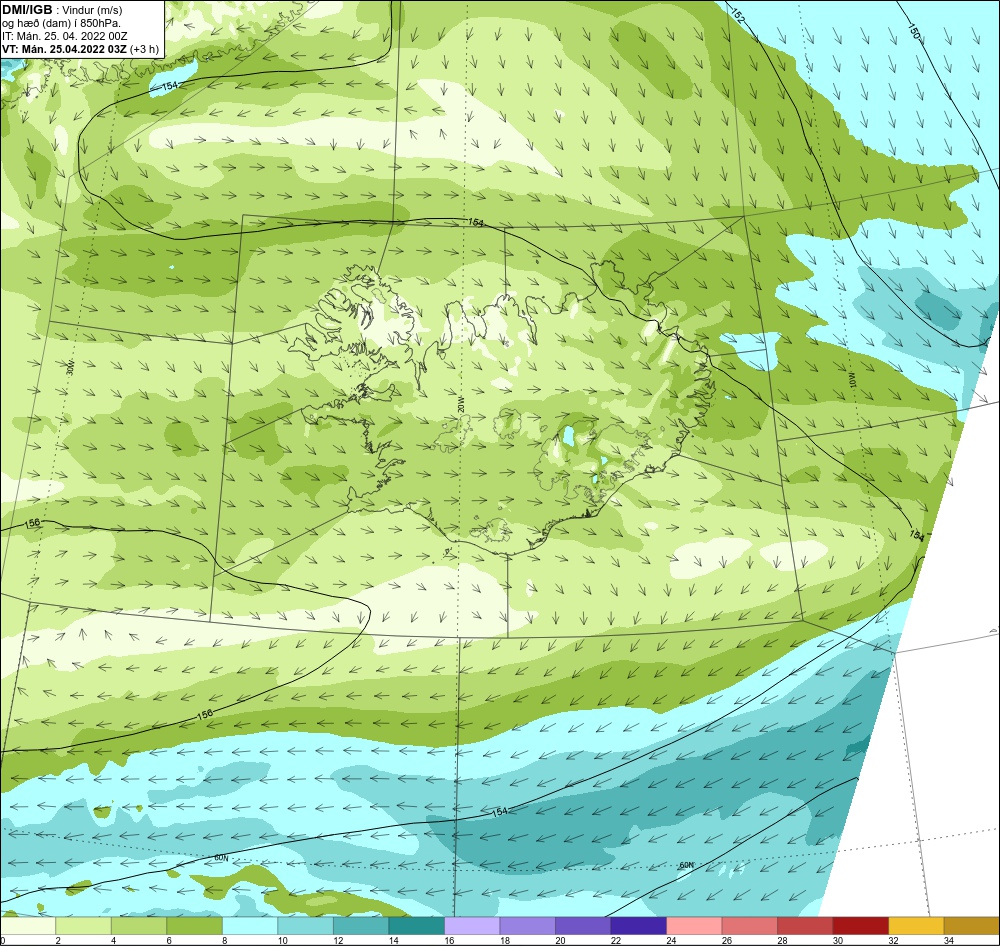Click the legend tick label '30'
The height and width of the screenshot is (946, 1000).
click(837, 940)
